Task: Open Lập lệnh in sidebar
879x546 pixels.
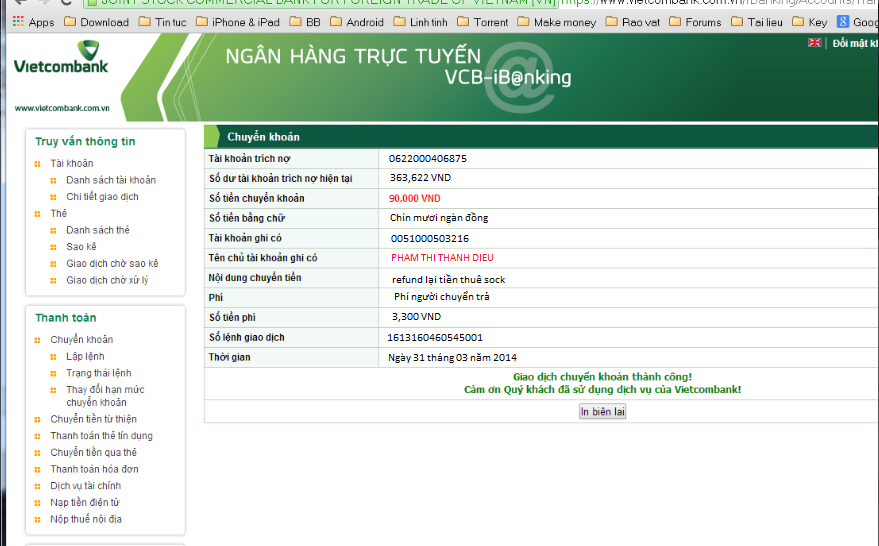Action: click(85, 357)
